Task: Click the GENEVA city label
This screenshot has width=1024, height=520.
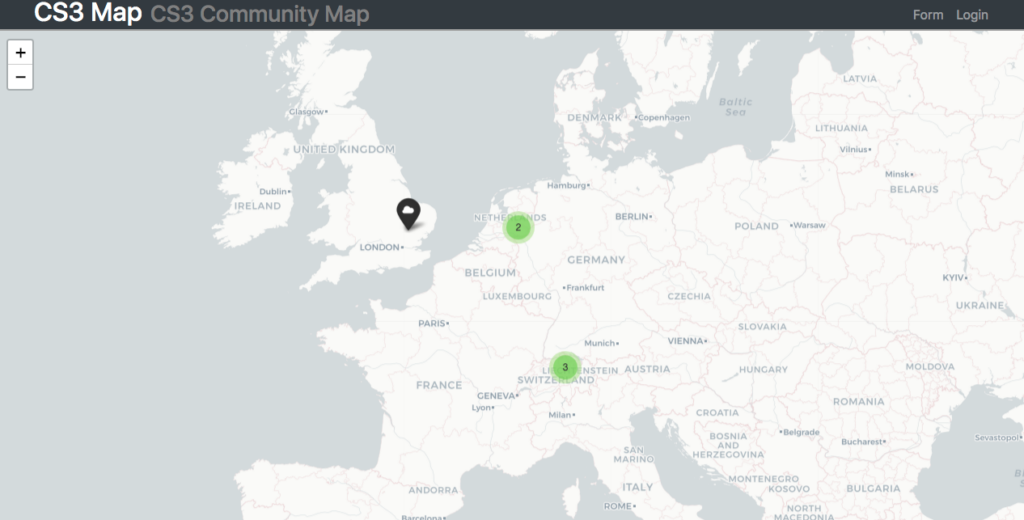Action: tap(496, 396)
